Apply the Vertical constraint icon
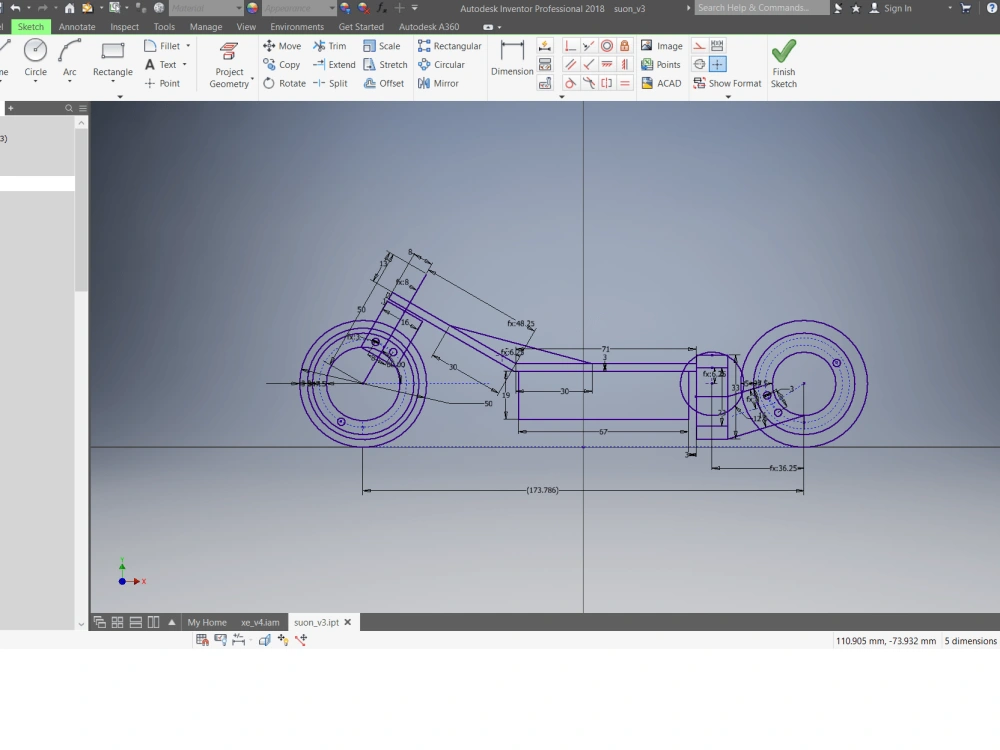 625,64
